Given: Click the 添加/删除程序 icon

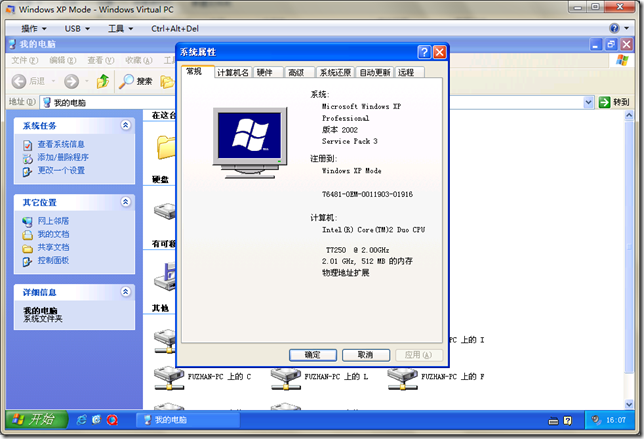Looking at the screenshot, I should tap(28, 158).
